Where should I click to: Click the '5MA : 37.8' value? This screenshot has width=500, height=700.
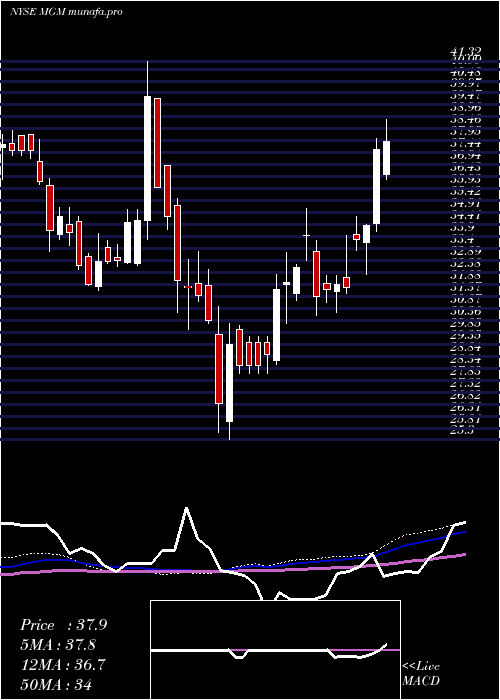coord(58,645)
